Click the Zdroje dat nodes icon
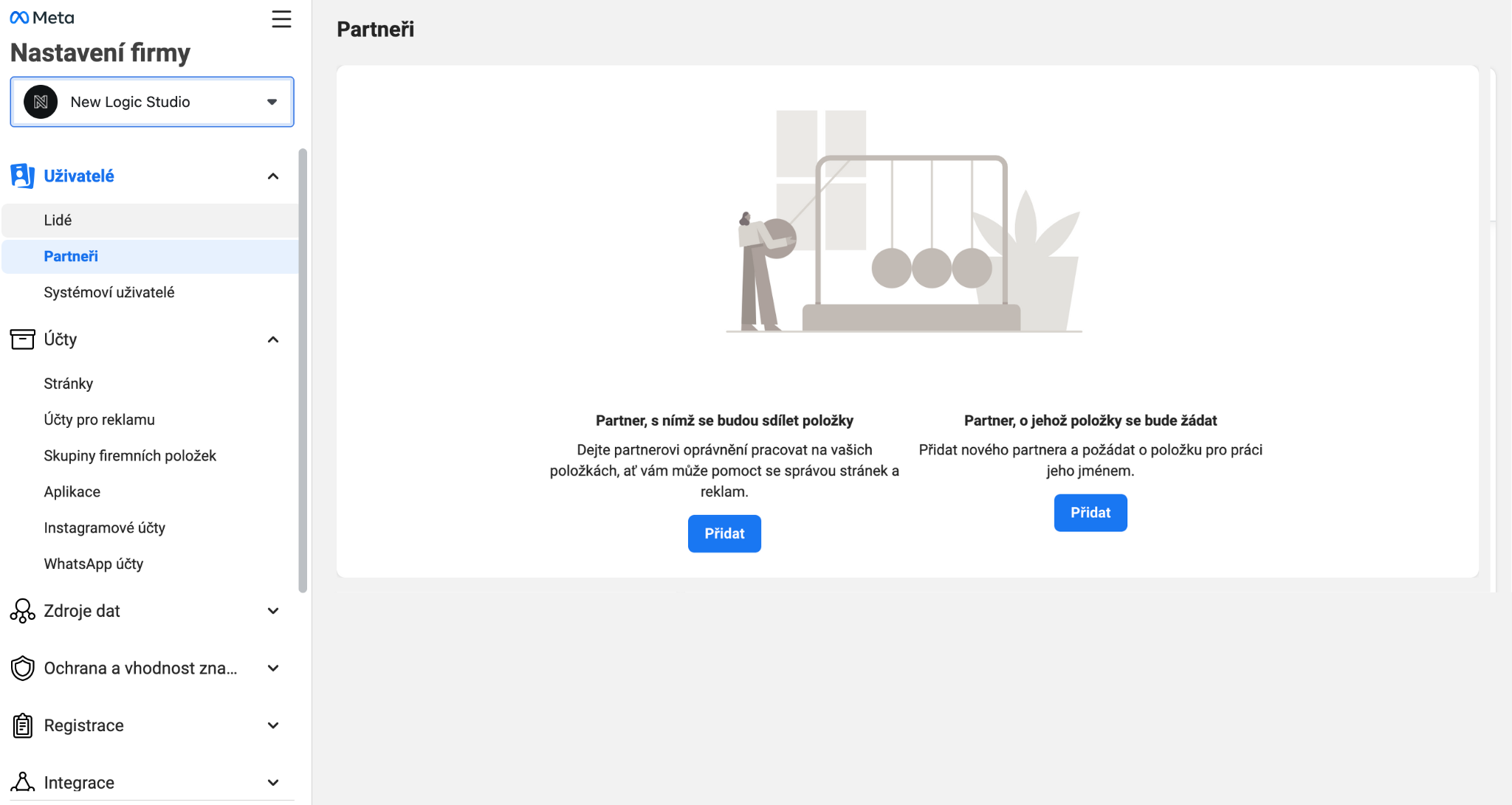1512x805 pixels. 22,611
